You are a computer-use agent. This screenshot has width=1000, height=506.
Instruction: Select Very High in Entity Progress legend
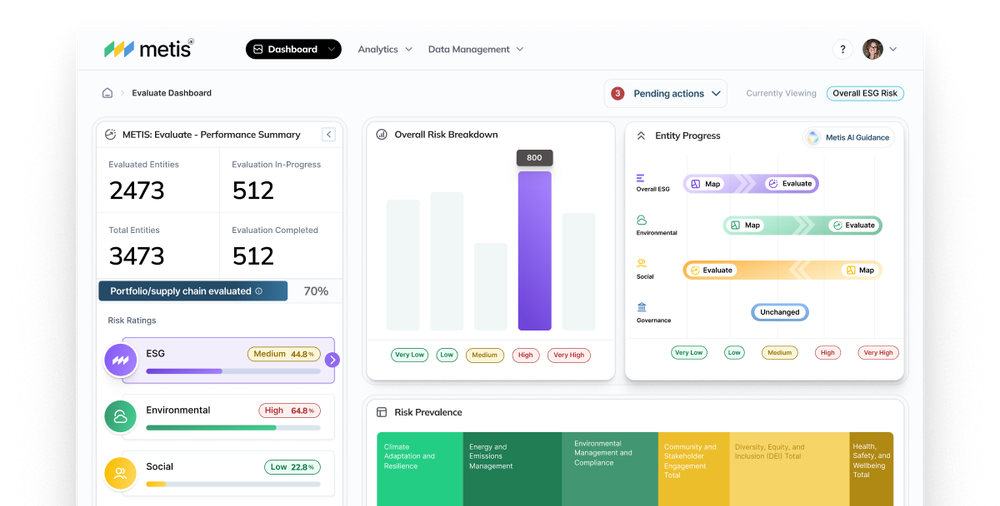tap(878, 352)
